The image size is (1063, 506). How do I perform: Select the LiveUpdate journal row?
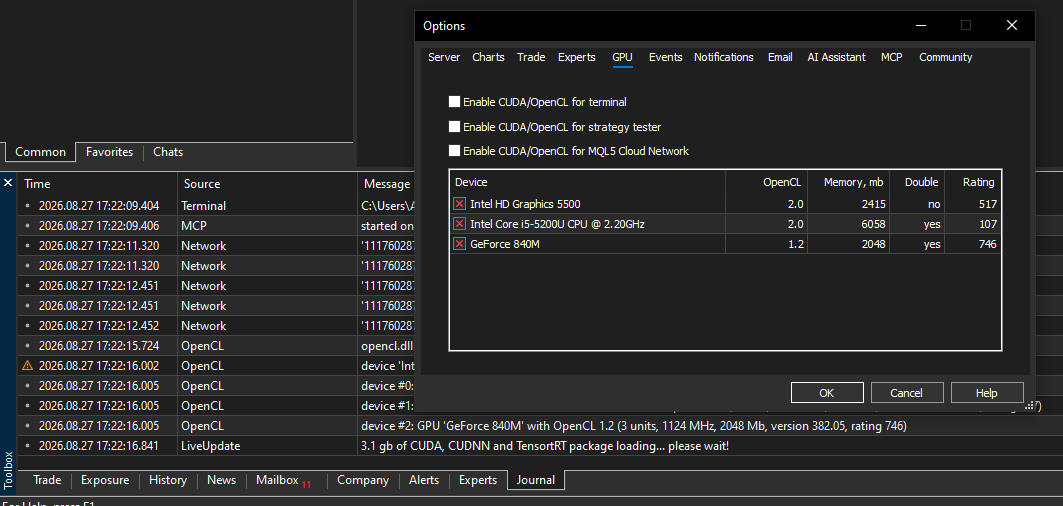pyautogui.click(x=540, y=446)
